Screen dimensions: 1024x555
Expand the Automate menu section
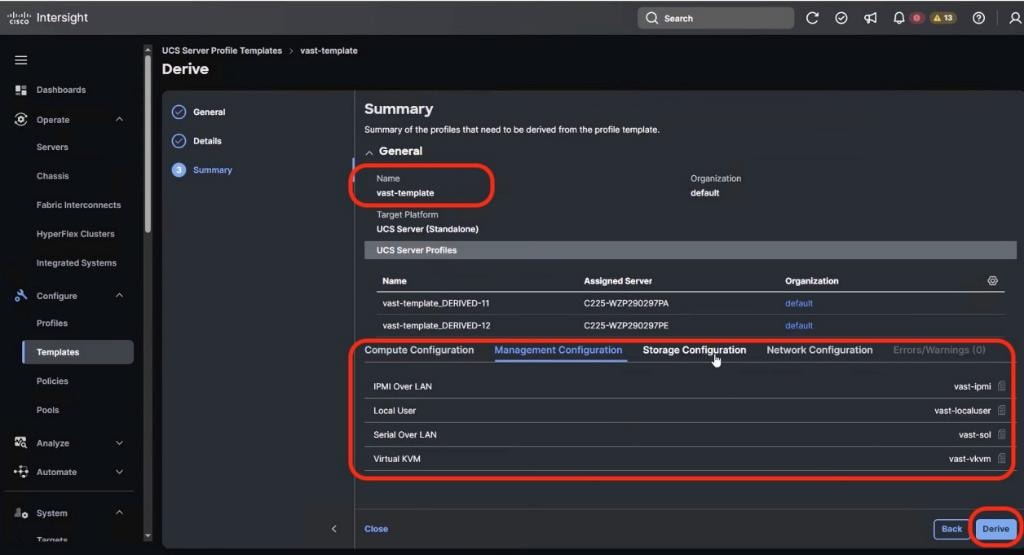(120, 471)
